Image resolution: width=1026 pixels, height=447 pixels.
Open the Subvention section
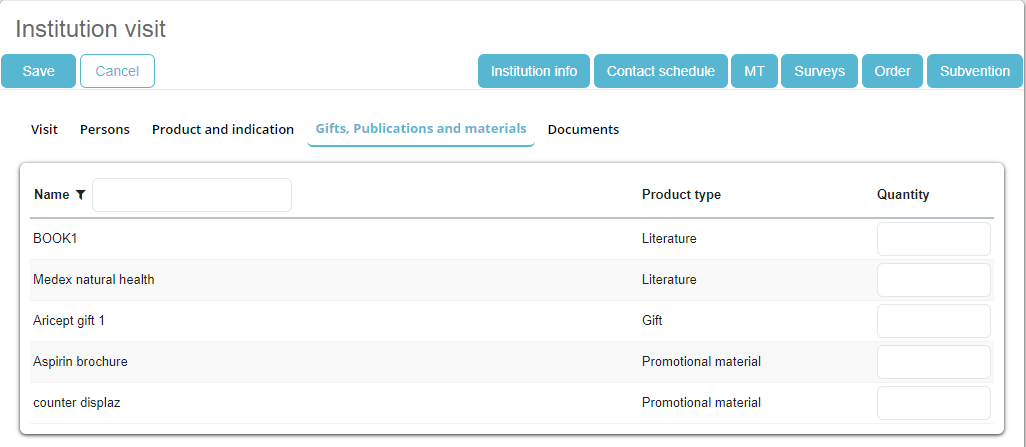(x=974, y=71)
